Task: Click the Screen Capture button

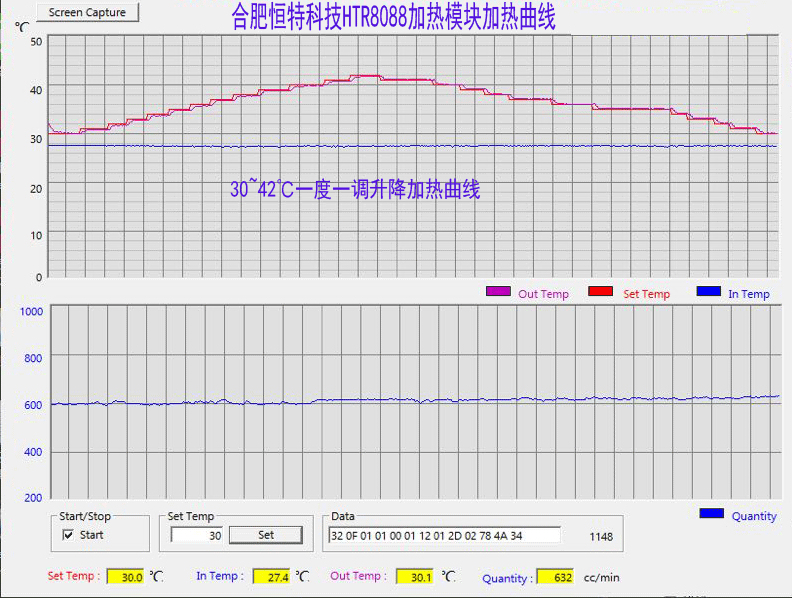Action: pos(87,13)
